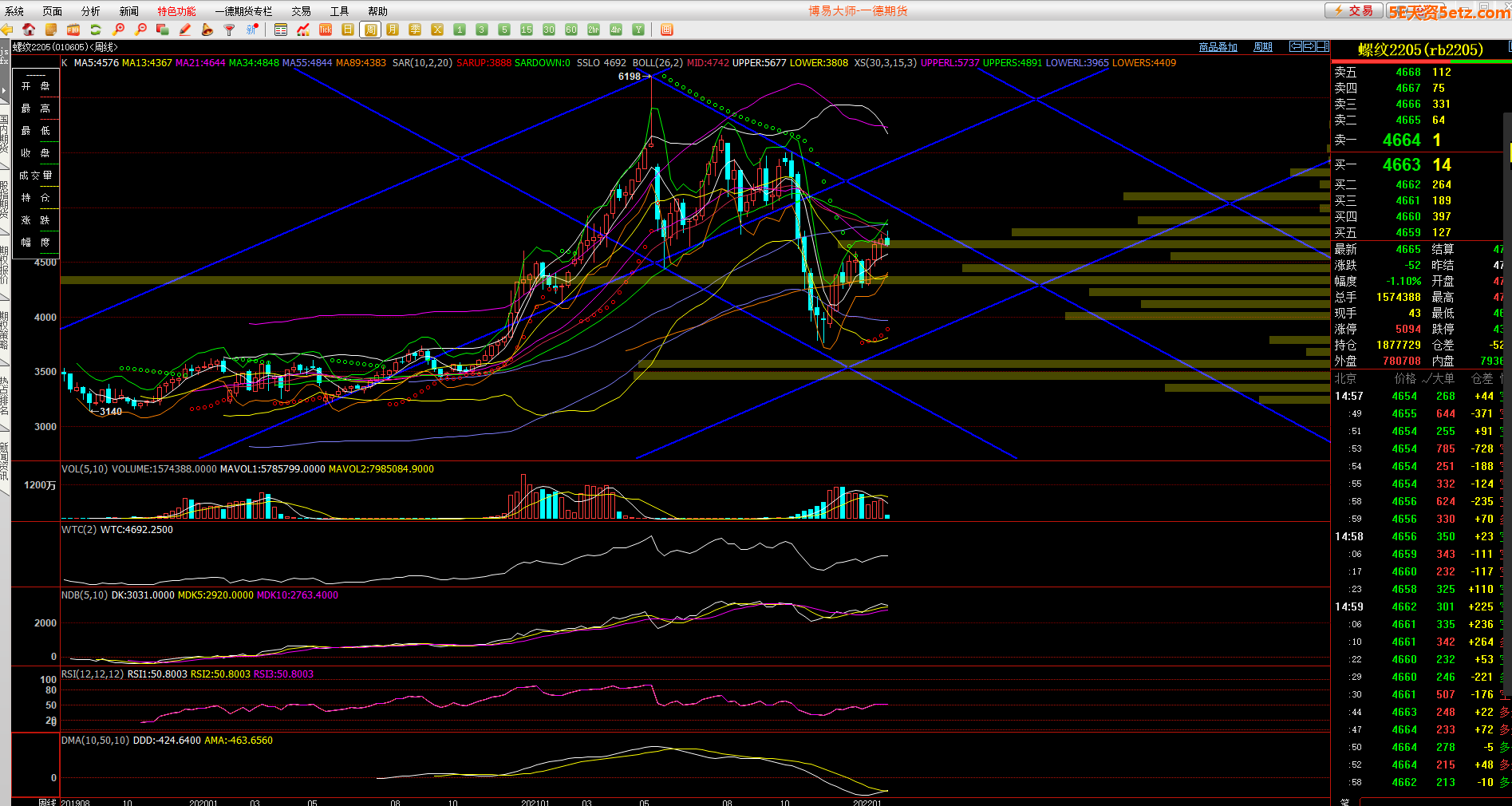The image size is (1512, 806).
Task: Click the back arrow toolbar icon
Action: [6, 30]
